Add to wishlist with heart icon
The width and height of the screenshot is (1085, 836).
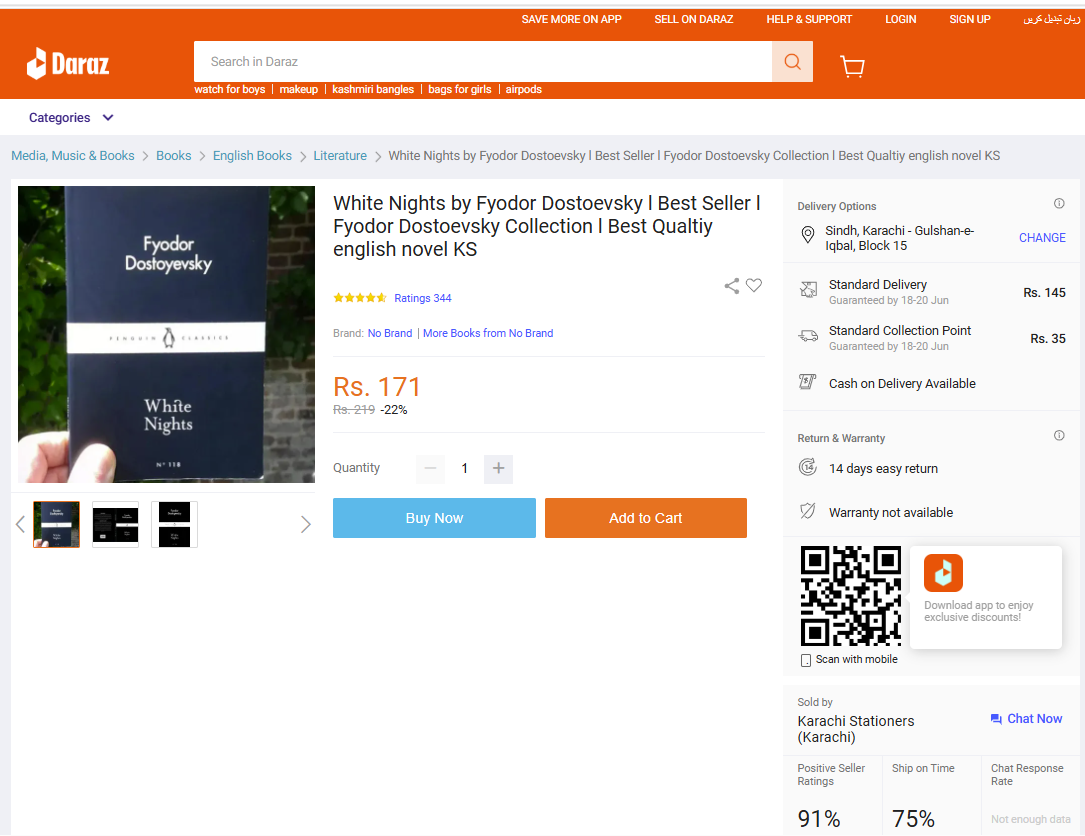pos(754,284)
